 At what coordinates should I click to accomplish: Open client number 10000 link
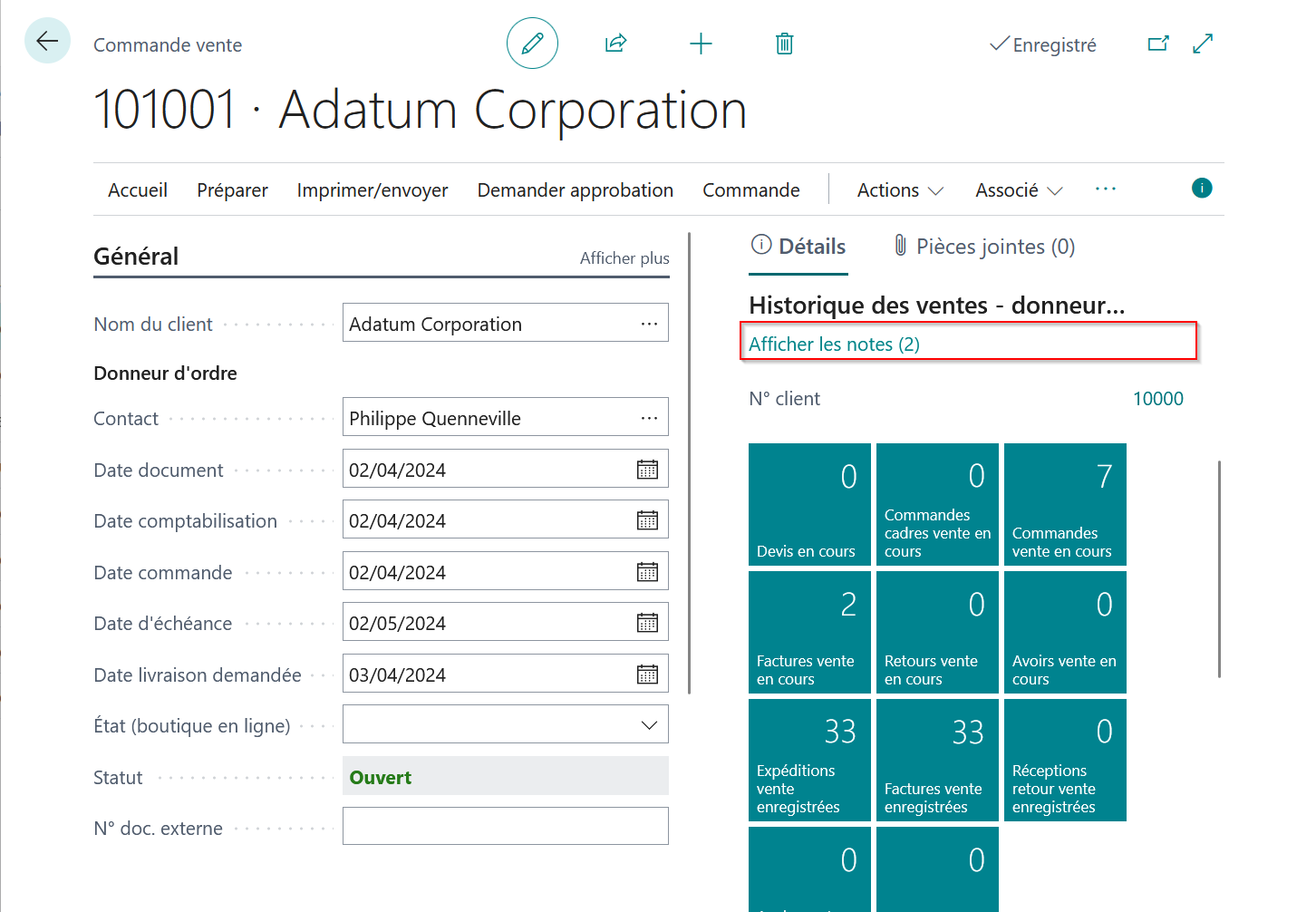(1157, 399)
